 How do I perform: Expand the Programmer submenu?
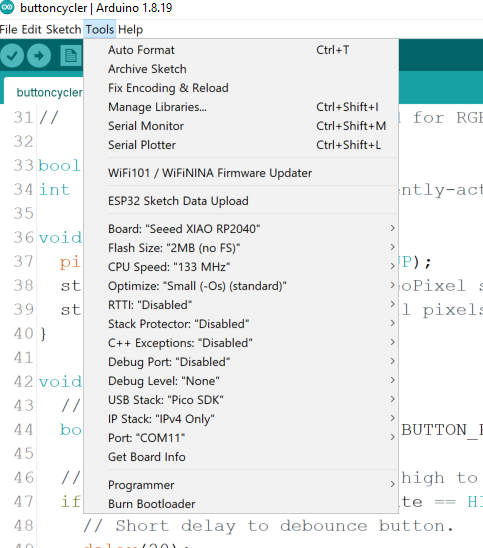click(x=241, y=485)
